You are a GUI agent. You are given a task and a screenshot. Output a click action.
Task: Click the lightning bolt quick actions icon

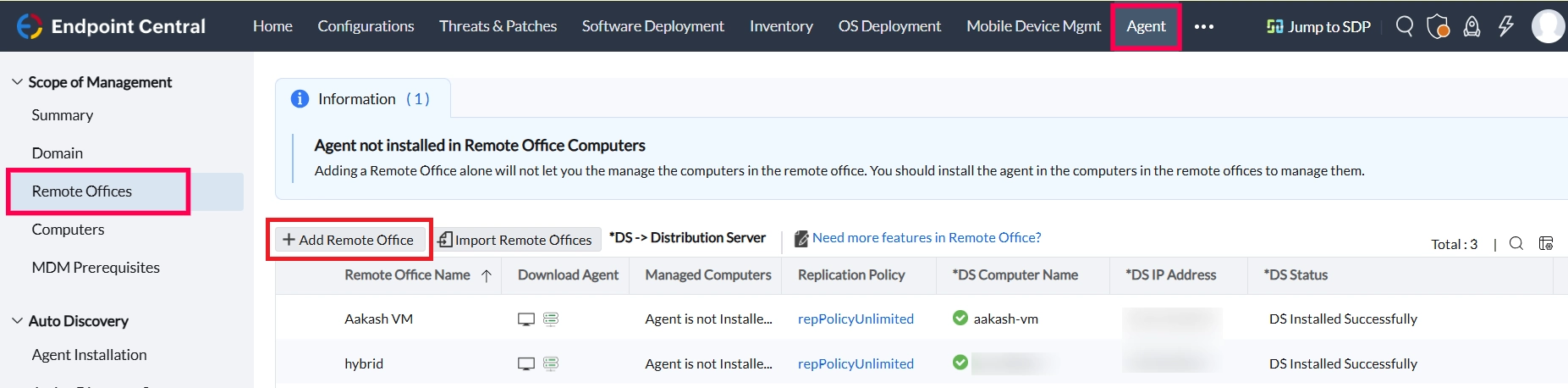pos(1506,26)
